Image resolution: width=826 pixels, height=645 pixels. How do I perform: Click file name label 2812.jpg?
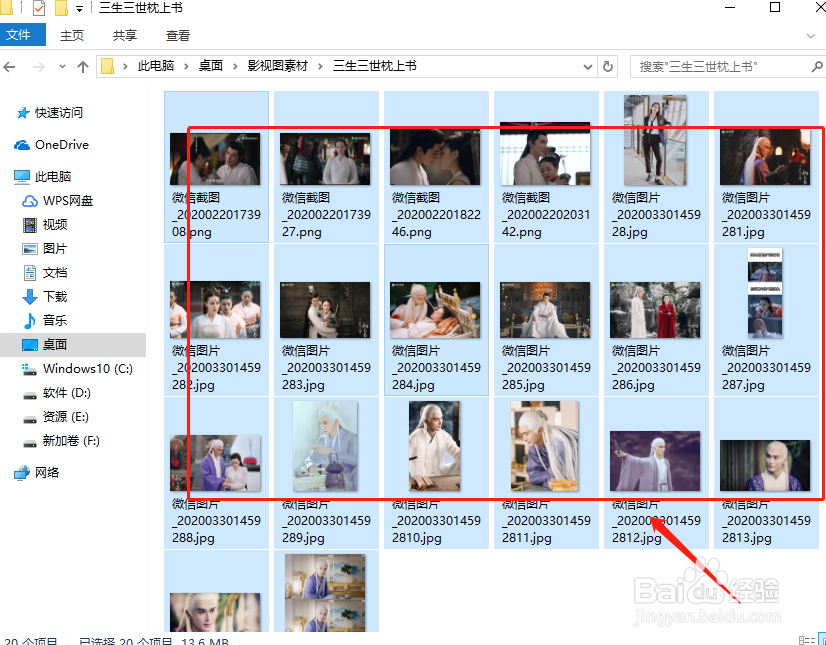[x=636, y=538]
